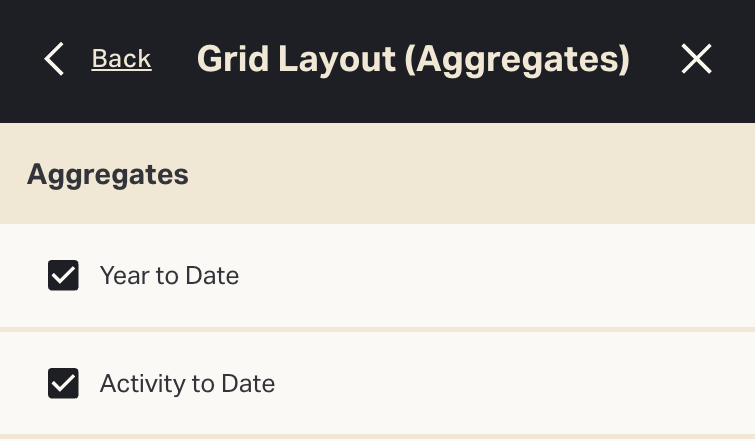Click the Aggregates heading label
The width and height of the screenshot is (755, 441).
click(x=108, y=174)
